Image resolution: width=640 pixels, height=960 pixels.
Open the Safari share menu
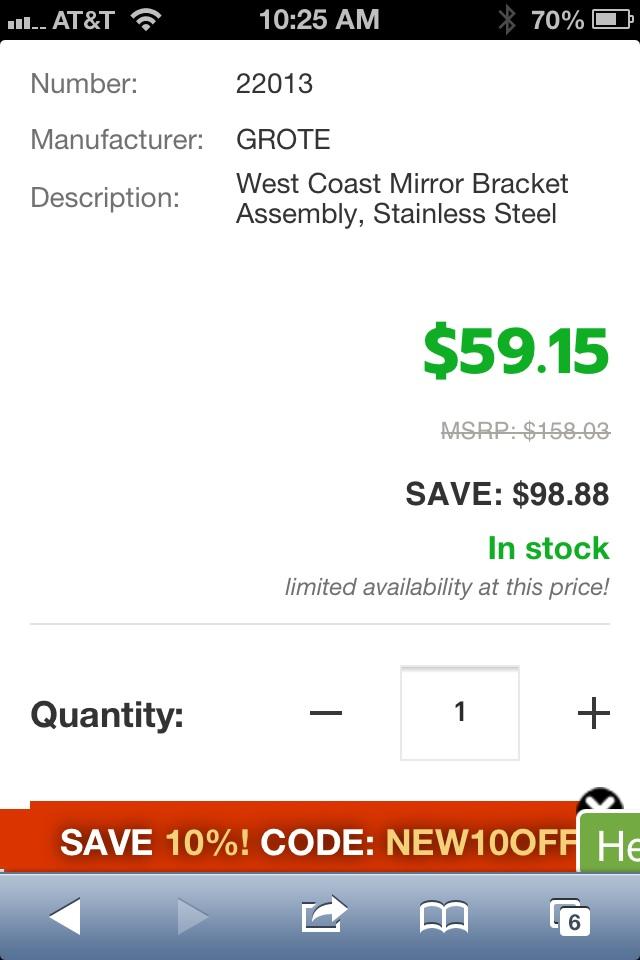tap(323, 913)
